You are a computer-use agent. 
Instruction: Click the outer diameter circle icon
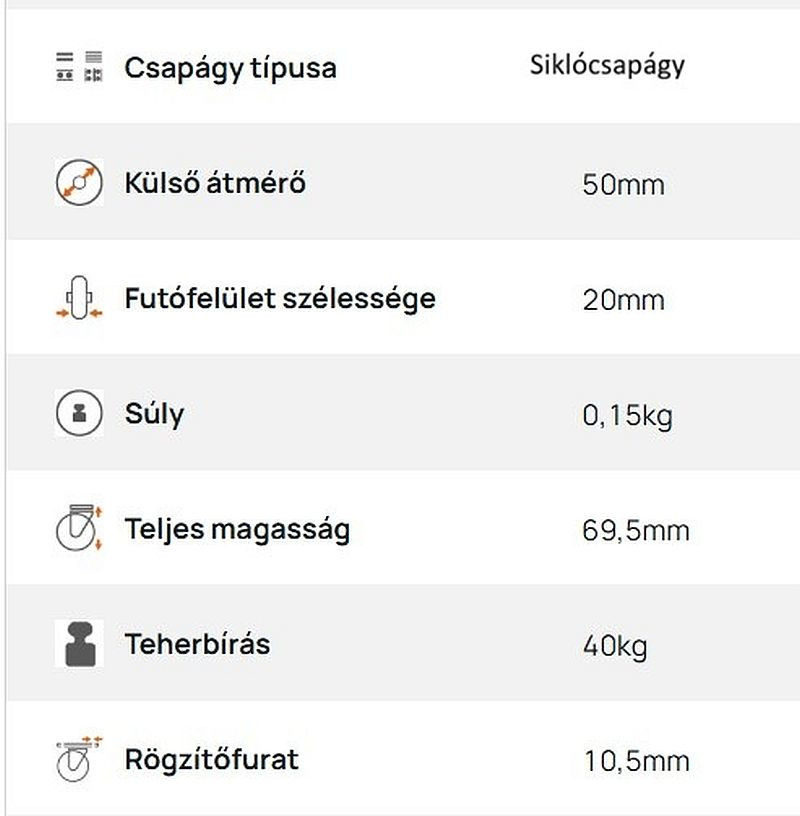[79, 182]
